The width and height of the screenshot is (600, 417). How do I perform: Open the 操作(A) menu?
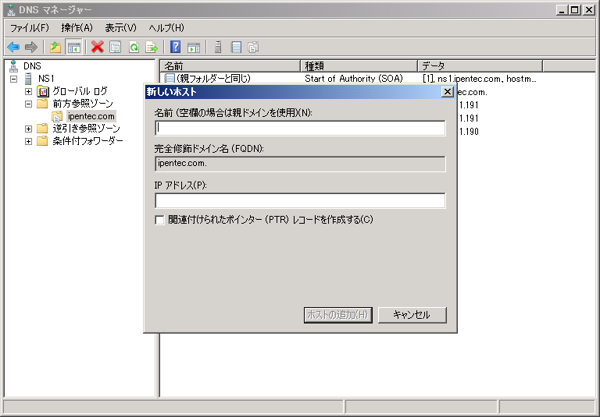coord(77,28)
